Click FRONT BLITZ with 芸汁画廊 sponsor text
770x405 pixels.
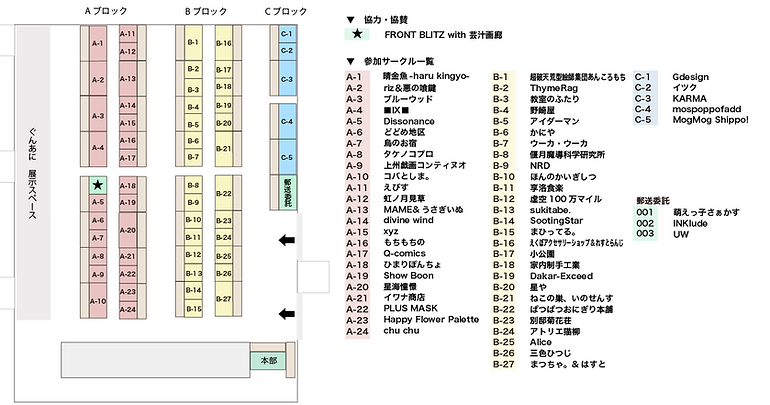pyautogui.click(x=443, y=35)
